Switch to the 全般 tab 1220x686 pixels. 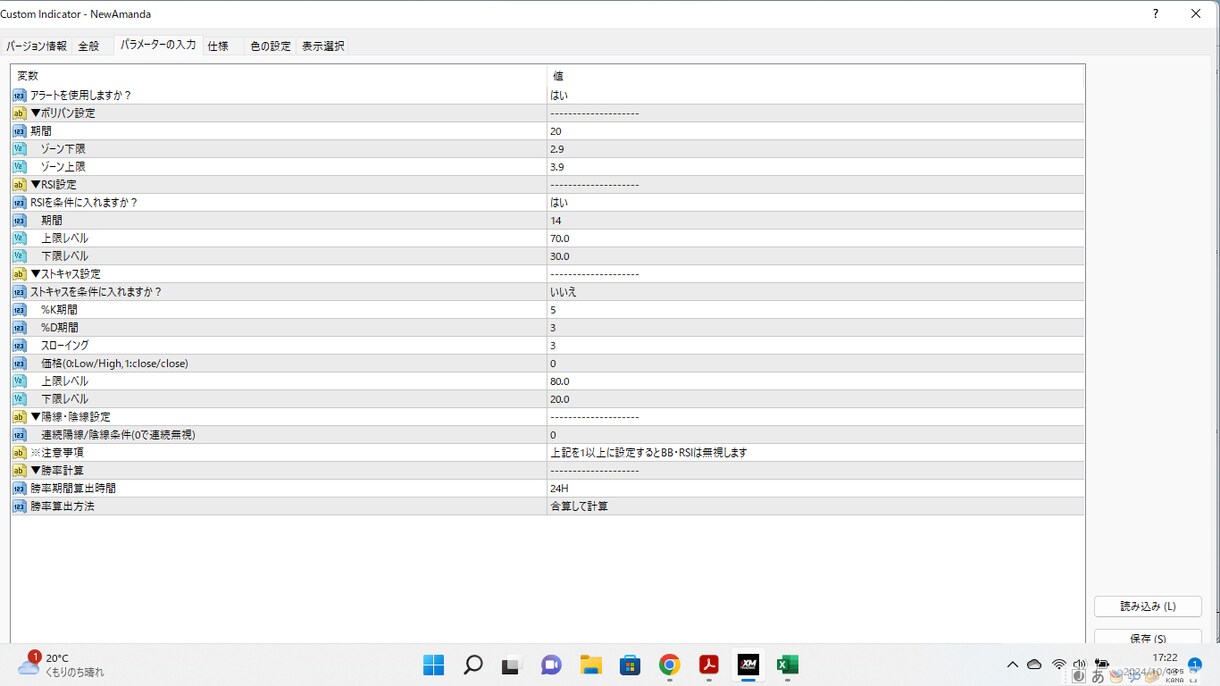(x=89, y=46)
